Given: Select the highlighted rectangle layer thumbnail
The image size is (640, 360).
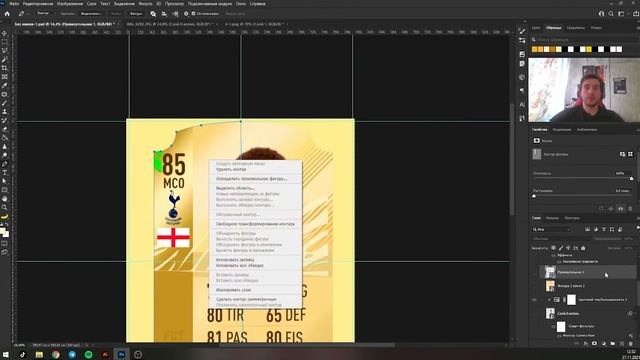Looking at the screenshot, I should point(550,272).
